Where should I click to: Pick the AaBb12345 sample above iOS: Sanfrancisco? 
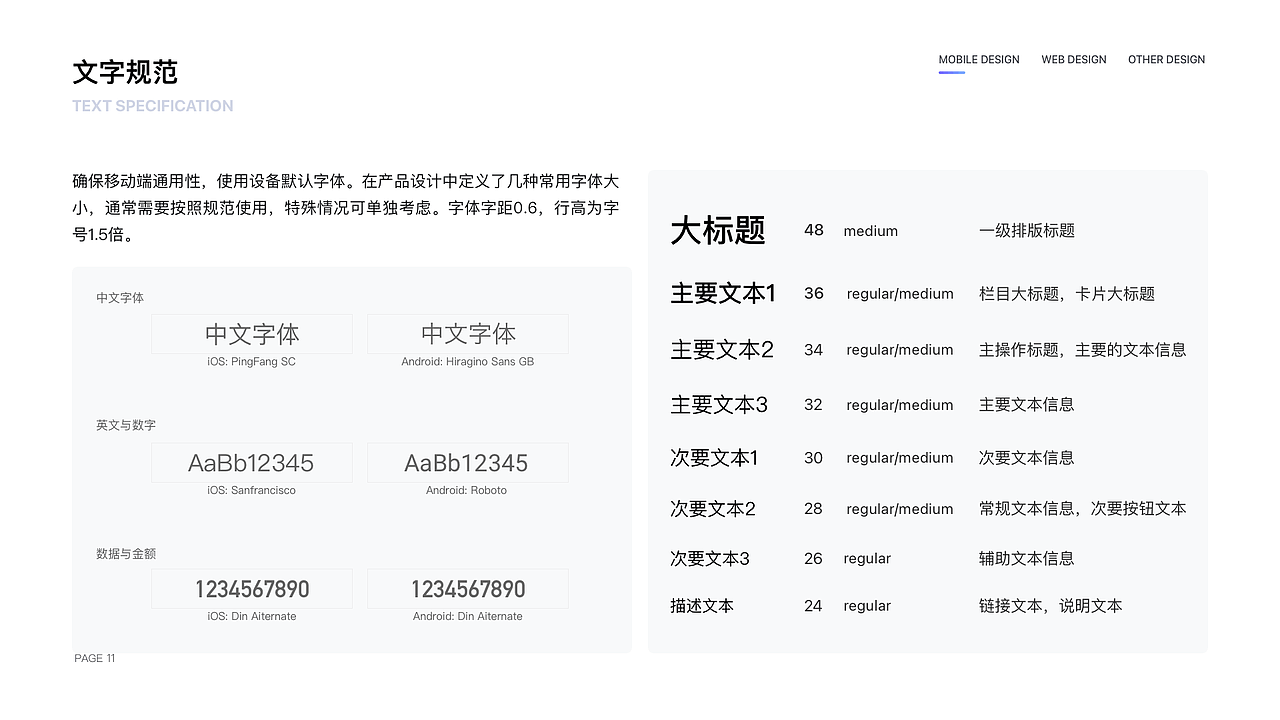[x=252, y=463]
